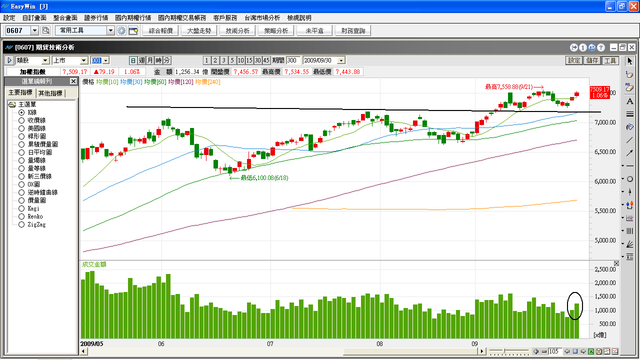Click the scroll-left arrow under the chart
This screenshot has height=360, width=640.
(x=83, y=351)
